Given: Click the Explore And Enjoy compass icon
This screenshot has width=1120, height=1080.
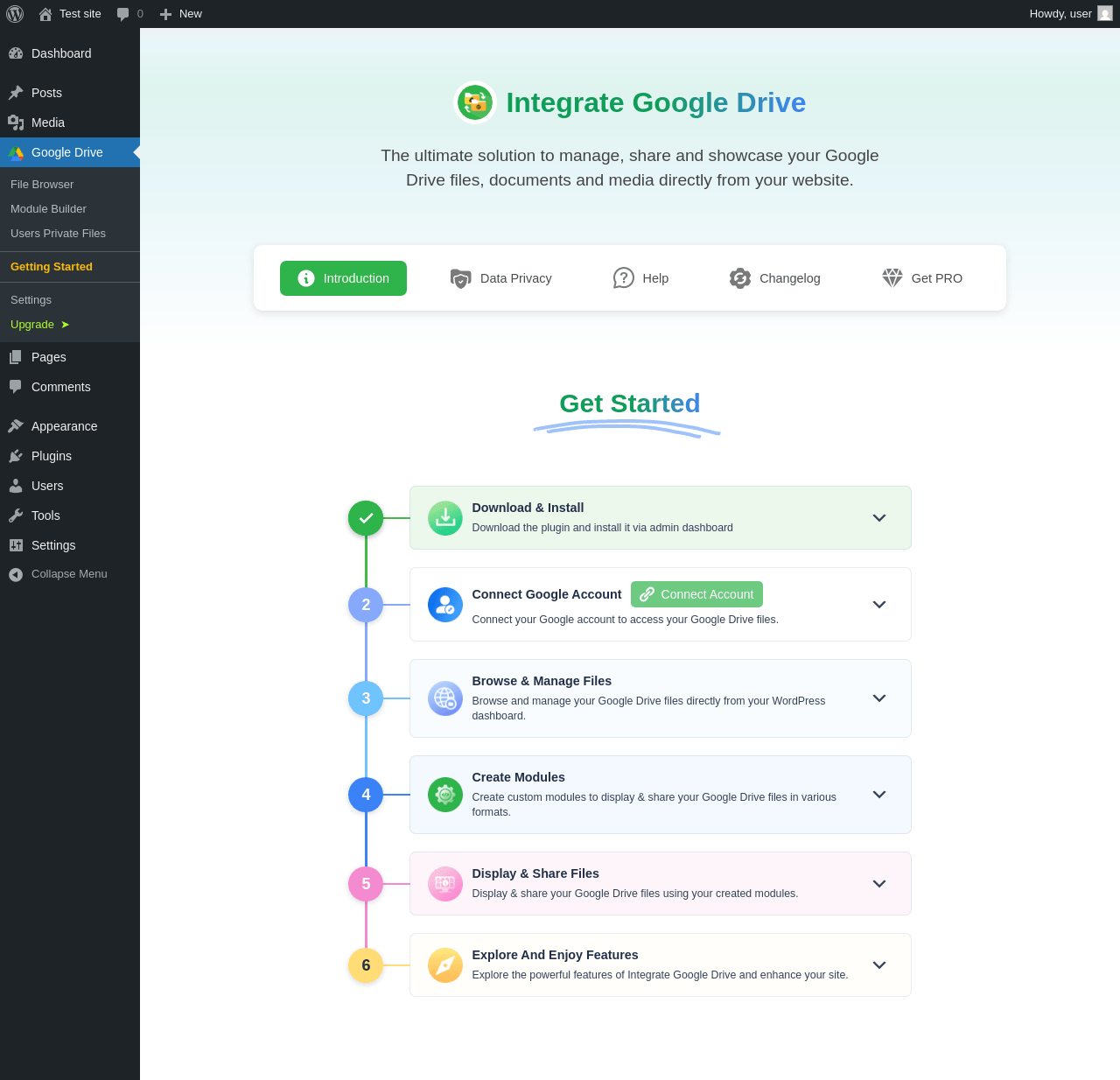Looking at the screenshot, I should (x=445, y=965).
